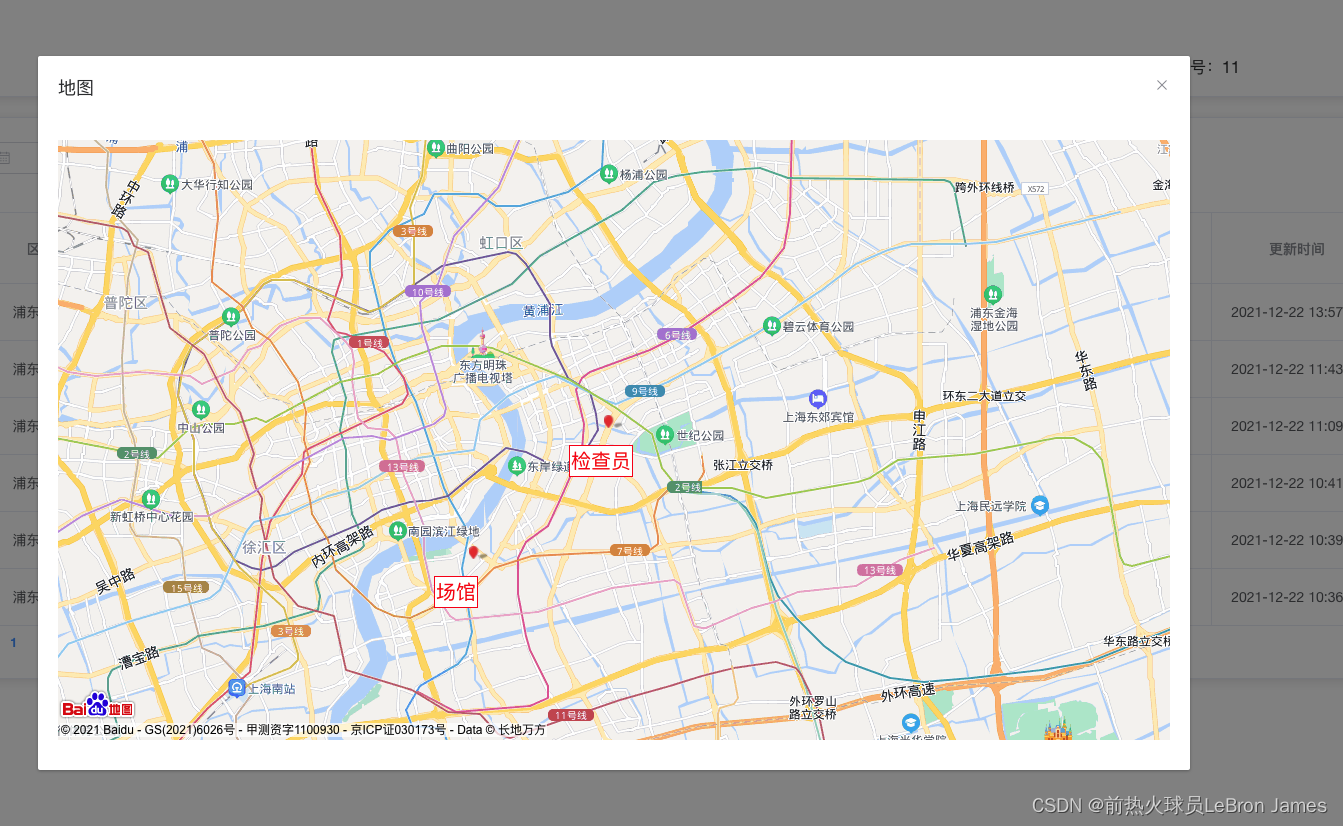Click the 7号线 metro line badge
Screen dimensions: 1343x826
coord(630,551)
